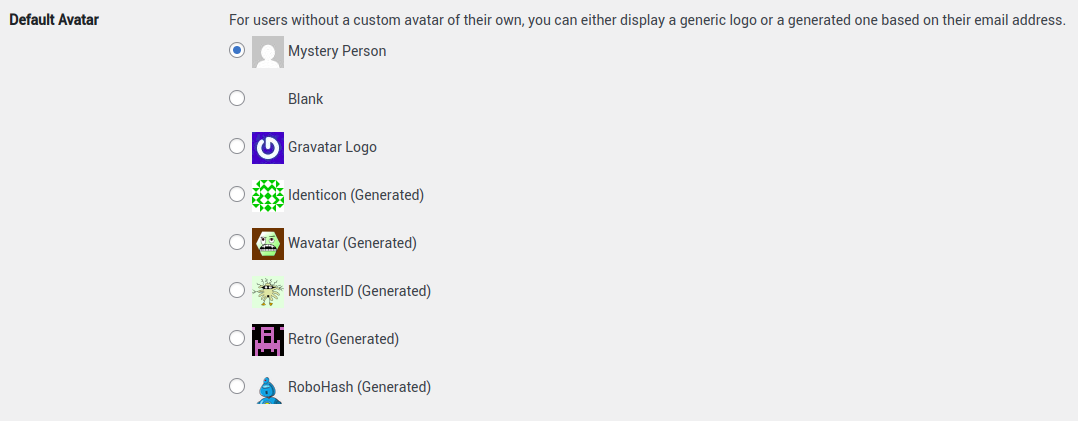
Task: Select the Mystery Person radio button
Action: coord(237,50)
